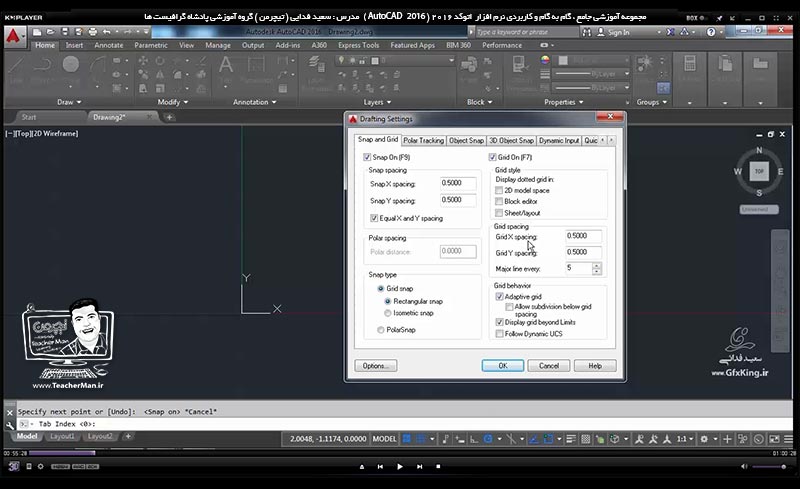Click the Save icon in quick access toolbar
The width and height of the screenshot is (800, 489).
[x=65, y=32]
